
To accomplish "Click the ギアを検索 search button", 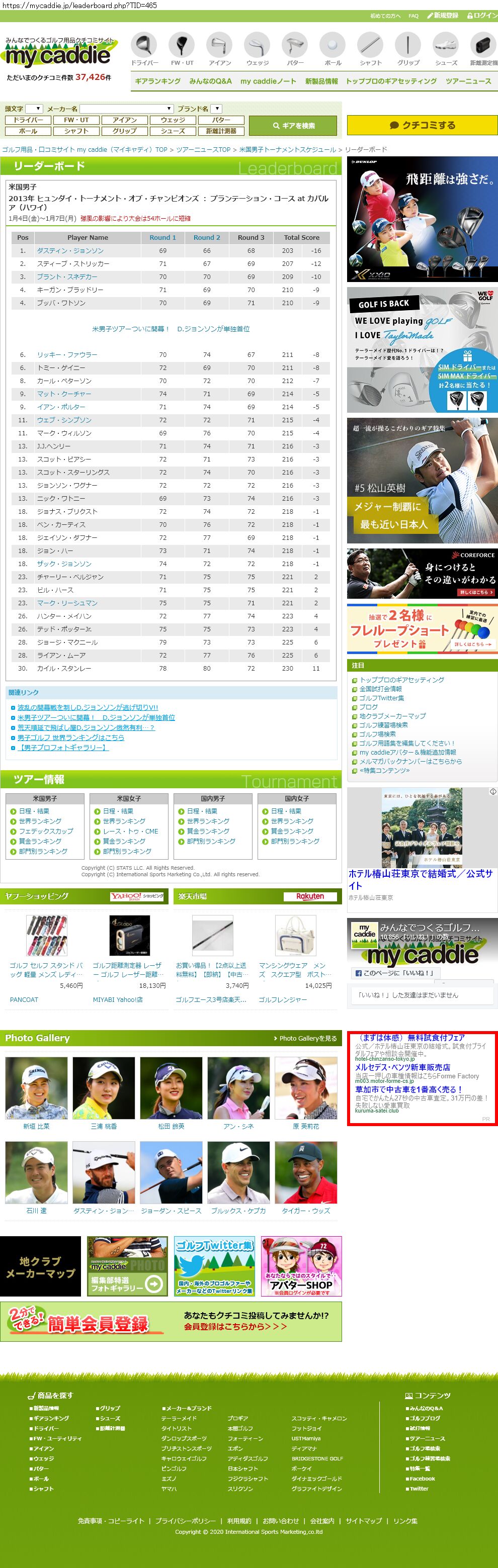I will [x=293, y=125].
